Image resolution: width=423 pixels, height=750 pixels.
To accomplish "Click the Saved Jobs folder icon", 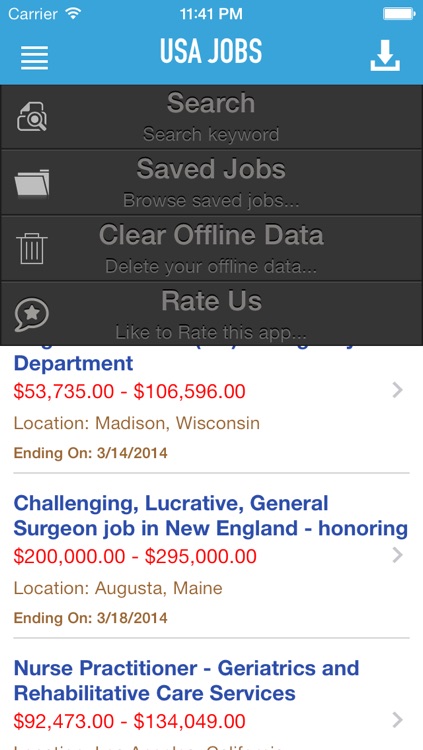I will coord(32,183).
